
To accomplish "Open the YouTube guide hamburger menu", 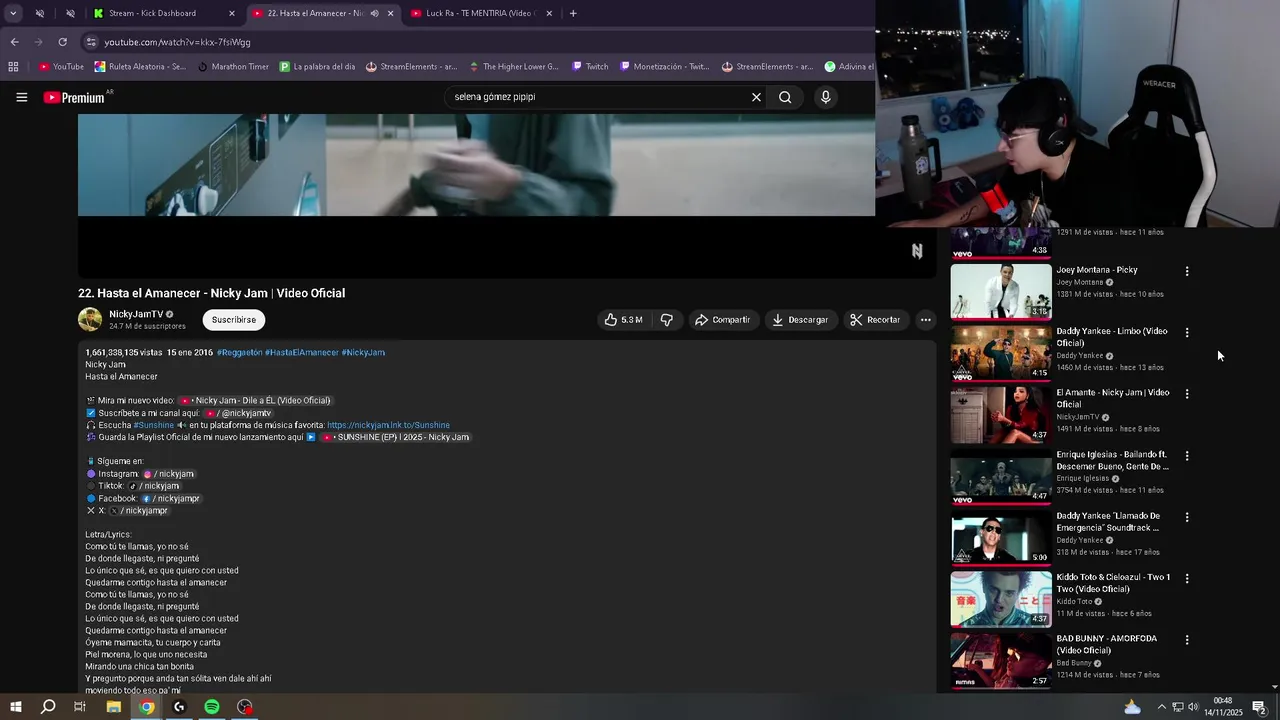I will [x=21, y=97].
